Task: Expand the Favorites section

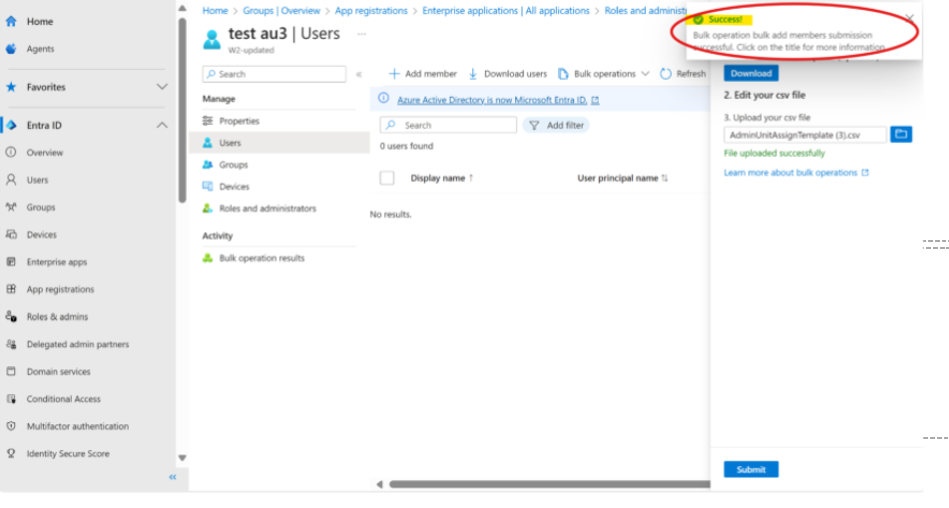Action: pos(162,87)
